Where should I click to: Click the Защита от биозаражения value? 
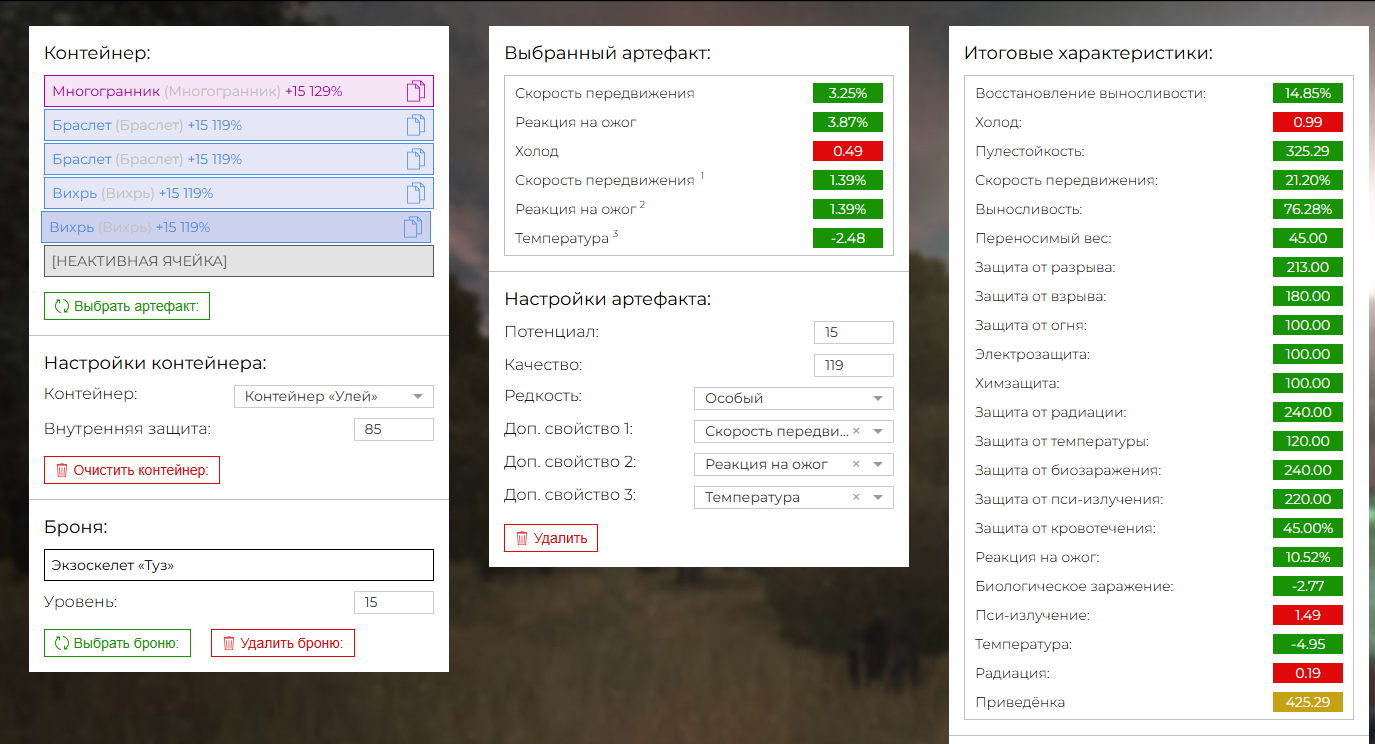[x=1308, y=470]
